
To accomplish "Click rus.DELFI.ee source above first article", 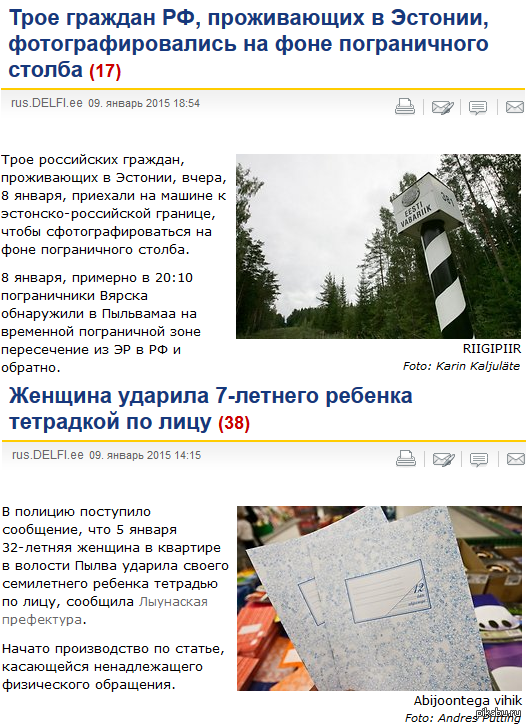I will 47,103.
